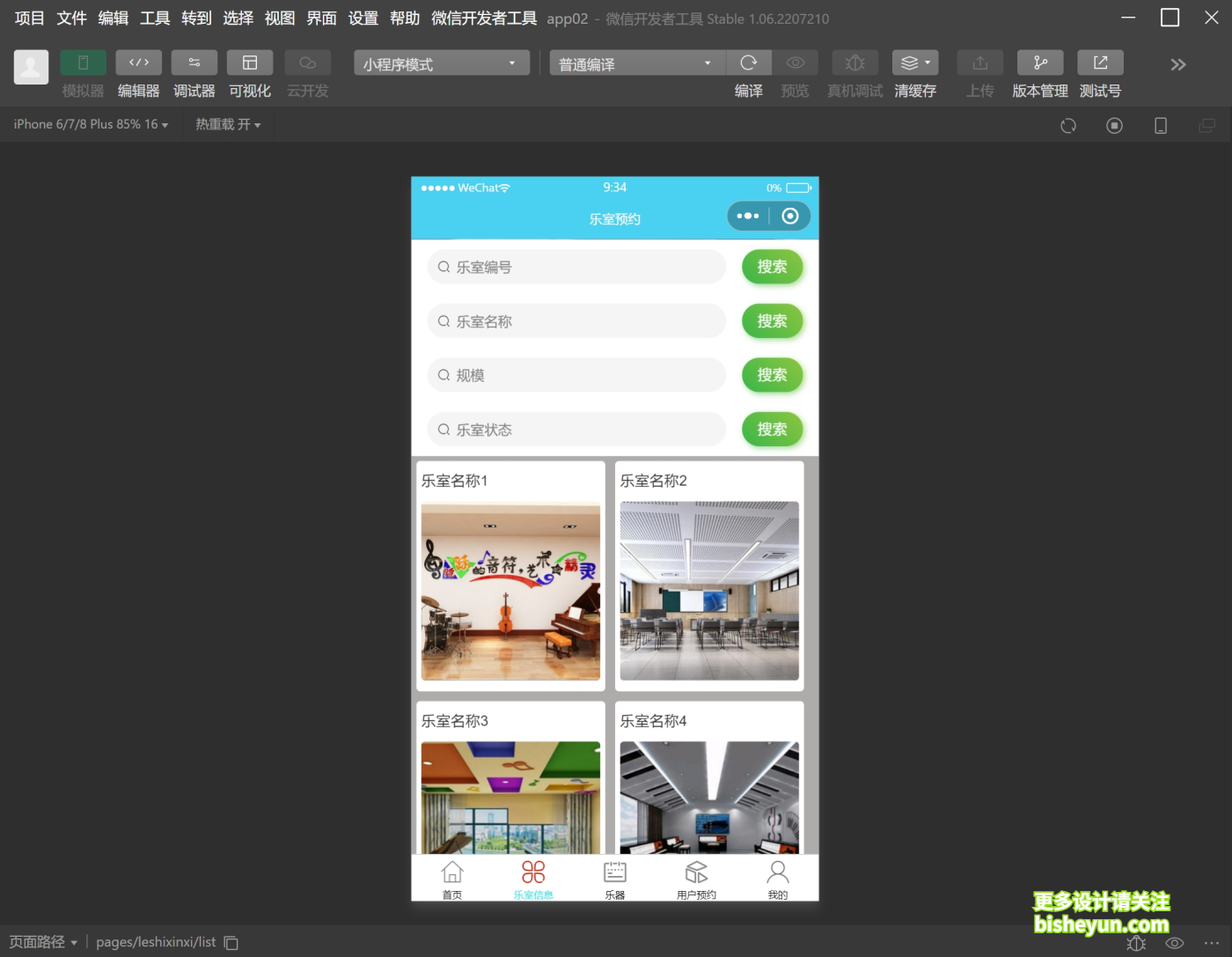Image resolution: width=1232 pixels, height=957 pixels.
Task: Click the simulator refresh icon
Action: 1068,126
